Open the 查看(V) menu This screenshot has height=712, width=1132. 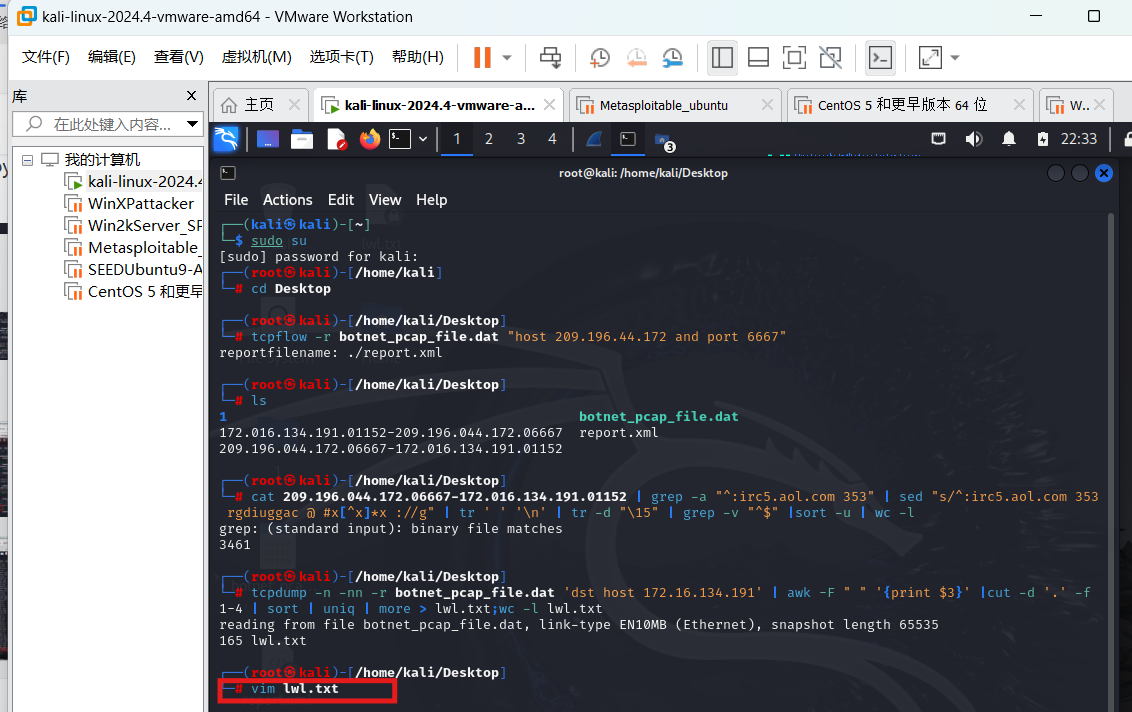(178, 57)
